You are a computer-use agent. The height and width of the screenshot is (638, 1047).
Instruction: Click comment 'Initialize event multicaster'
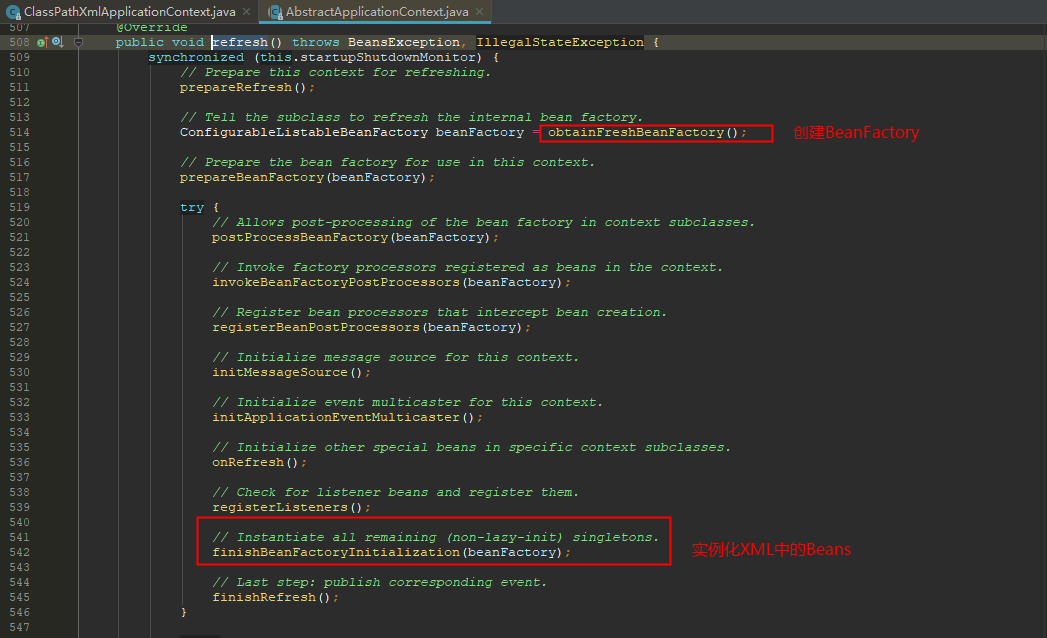pos(407,402)
